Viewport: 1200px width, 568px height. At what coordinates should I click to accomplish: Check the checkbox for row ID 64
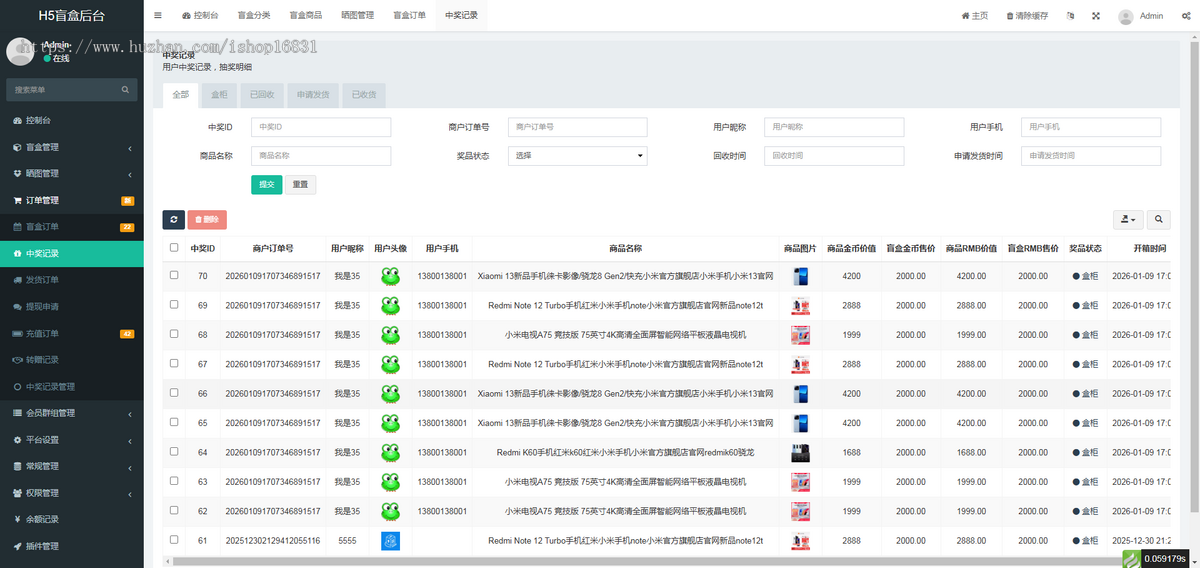(174, 452)
